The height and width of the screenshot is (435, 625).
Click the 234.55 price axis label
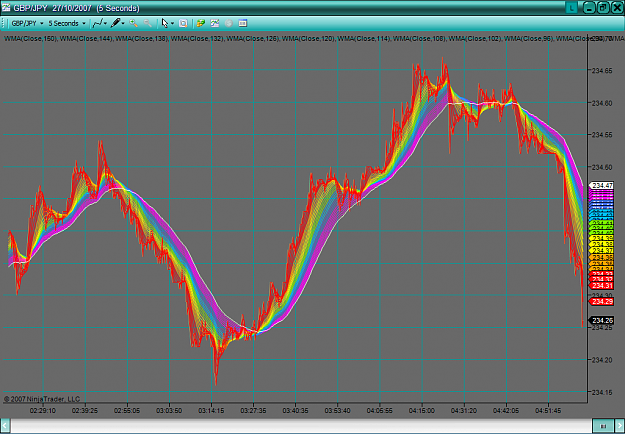coord(601,135)
